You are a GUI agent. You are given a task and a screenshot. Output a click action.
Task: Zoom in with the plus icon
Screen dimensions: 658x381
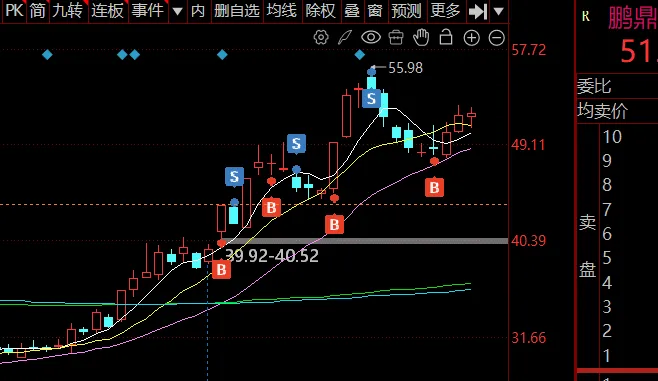tap(471, 38)
